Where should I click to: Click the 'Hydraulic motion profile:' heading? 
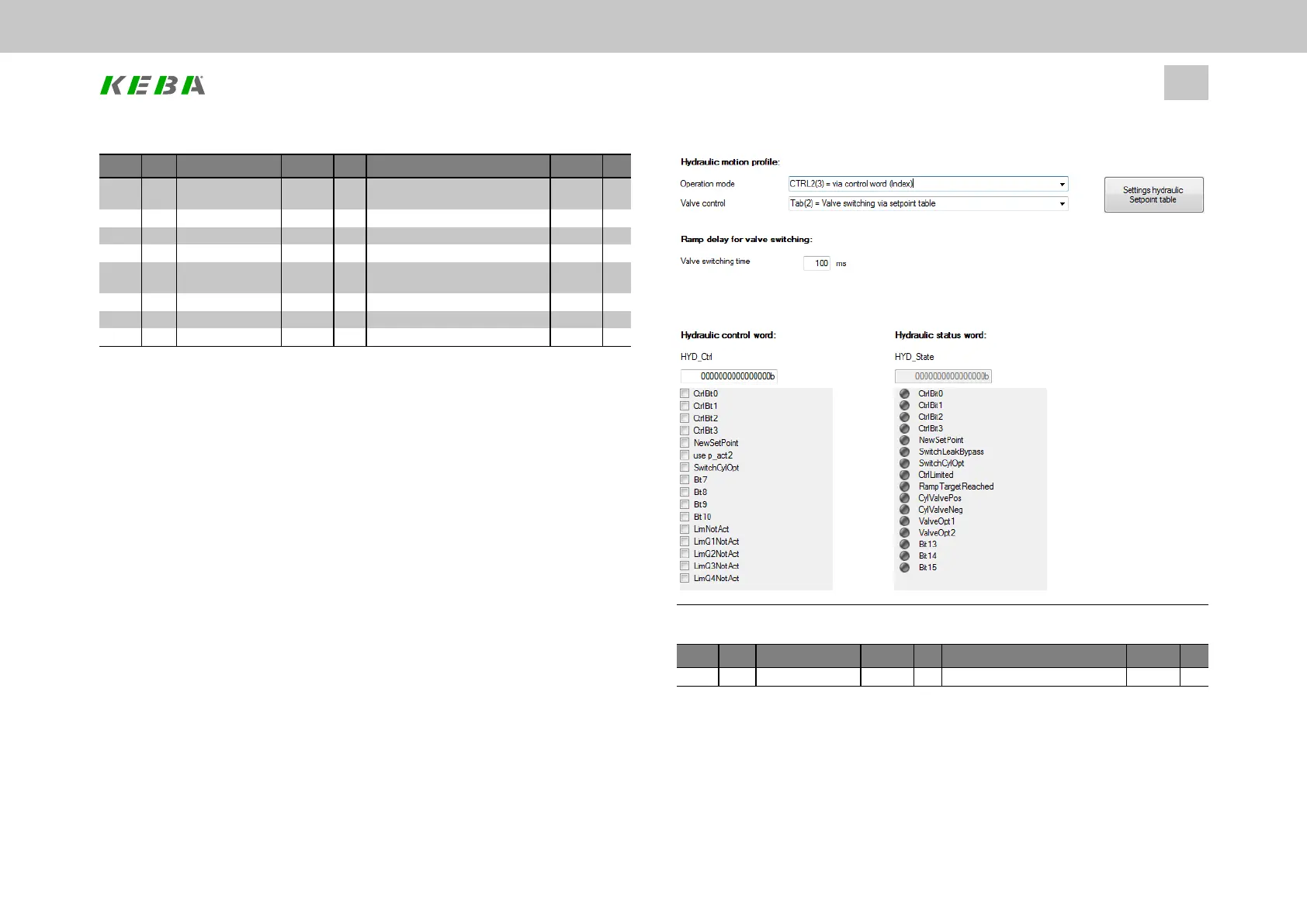(730, 162)
